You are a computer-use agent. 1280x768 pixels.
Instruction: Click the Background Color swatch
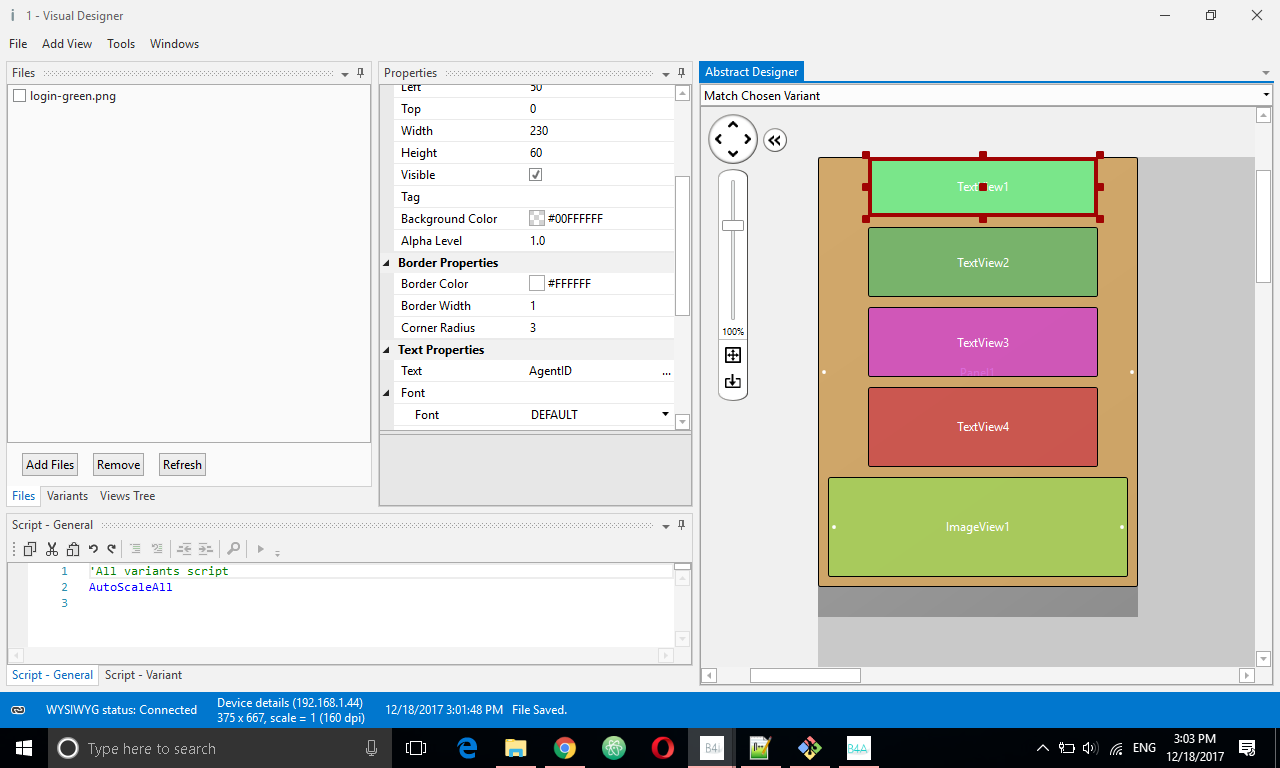[536, 219]
